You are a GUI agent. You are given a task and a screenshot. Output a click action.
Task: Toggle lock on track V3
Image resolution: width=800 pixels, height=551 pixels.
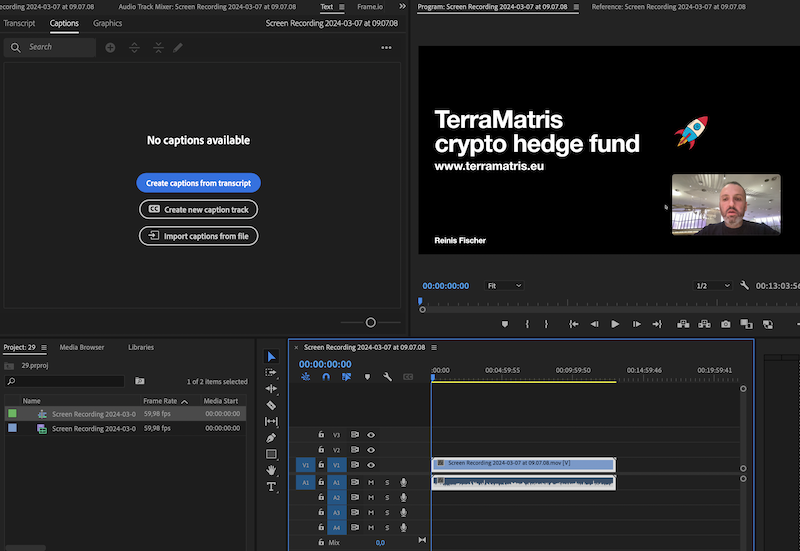click(321, 435)
